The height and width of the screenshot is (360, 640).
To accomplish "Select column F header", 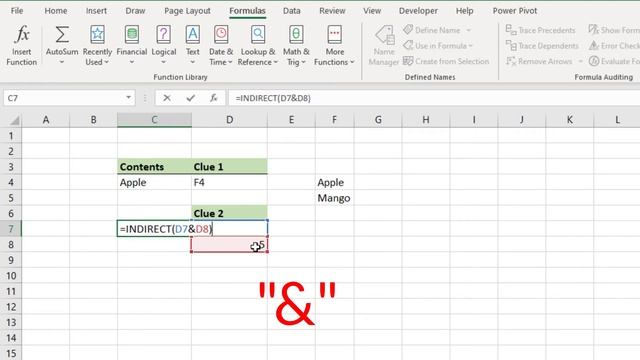I will pos(334,120).
